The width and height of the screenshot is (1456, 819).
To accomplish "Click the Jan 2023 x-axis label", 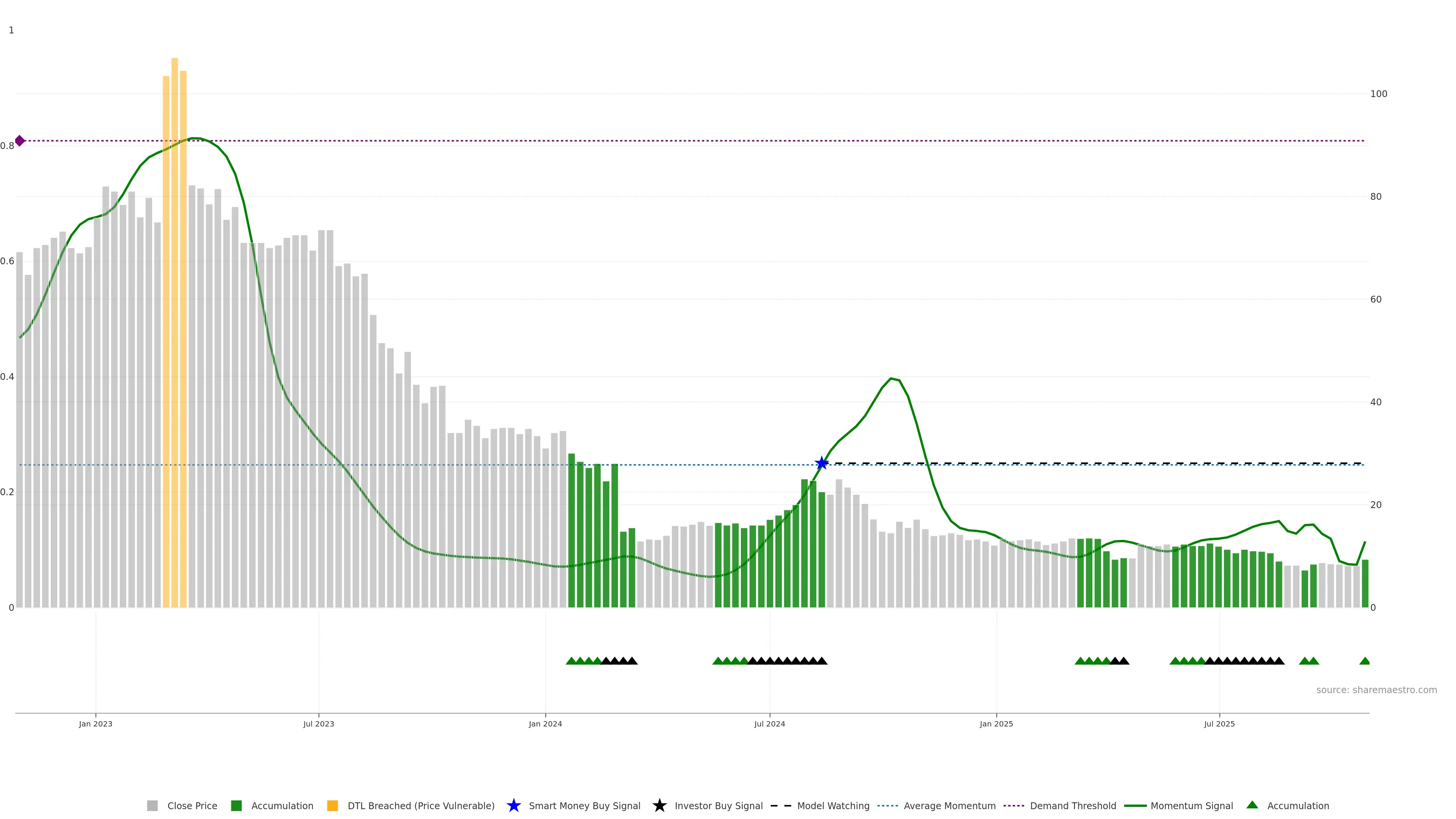I will [96, 724].
